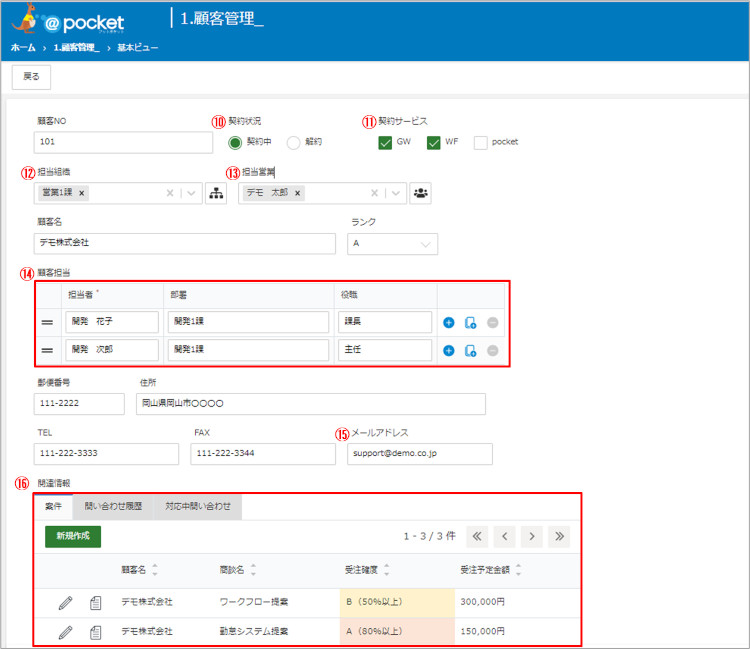Click the 顧客NO input field

pyautogui.click(x=123, y=143)
